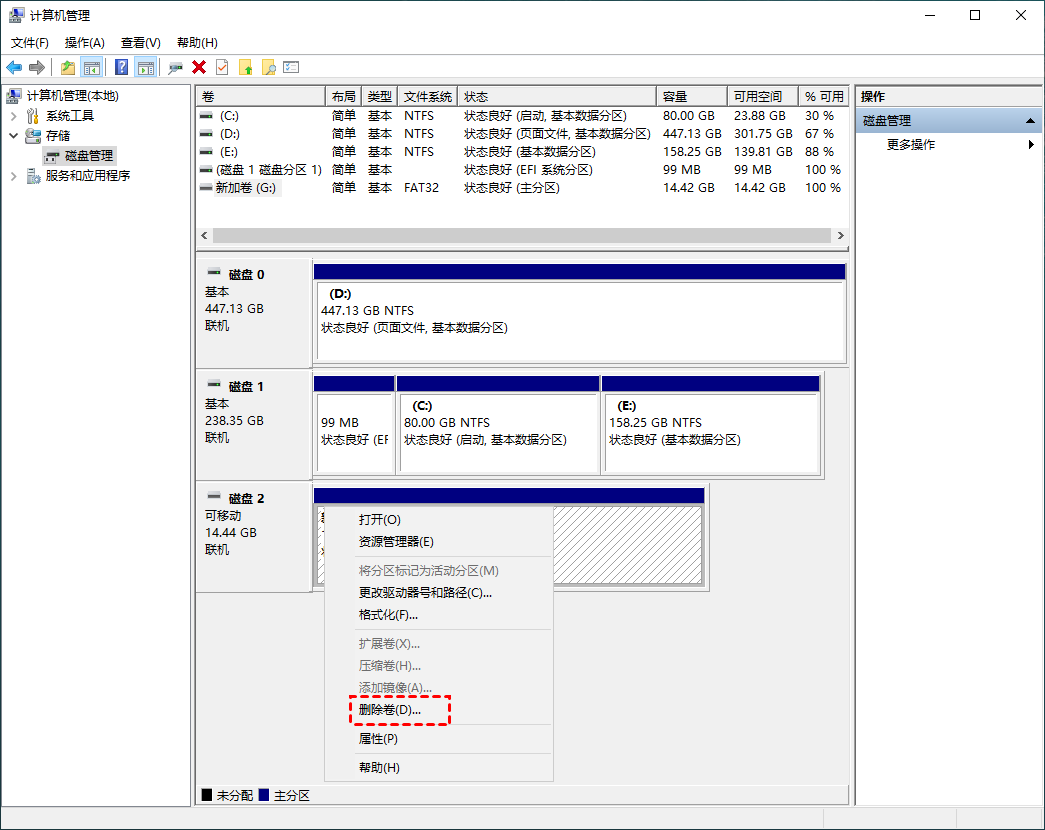The width and height of the screenshot is (1045, 830).
Task: Click the 服务和应用程序 icon in tree
Action: click(x=33, y=176)
